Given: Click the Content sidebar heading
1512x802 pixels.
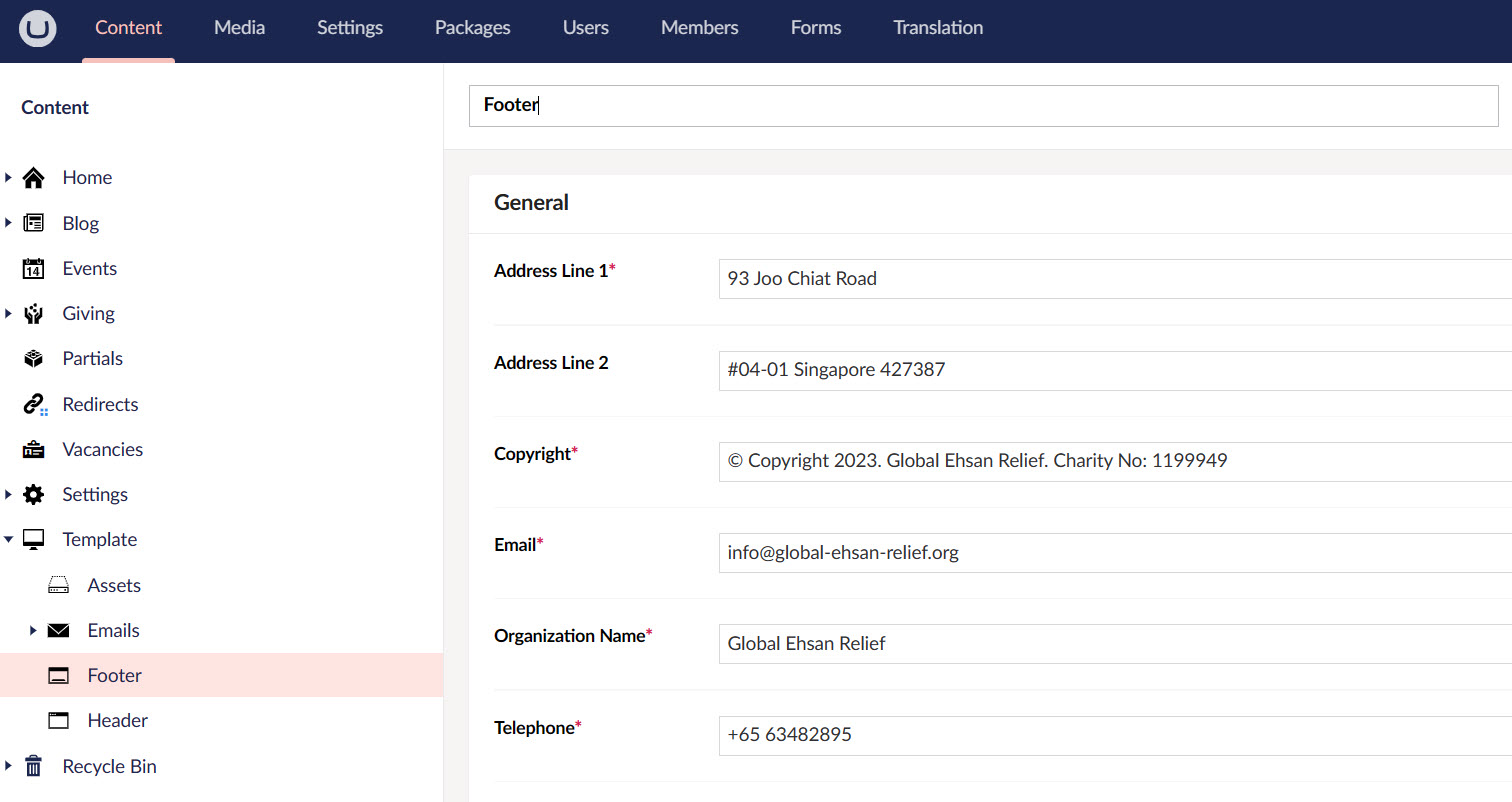Looking at the screenshot, I should [55, 108].
